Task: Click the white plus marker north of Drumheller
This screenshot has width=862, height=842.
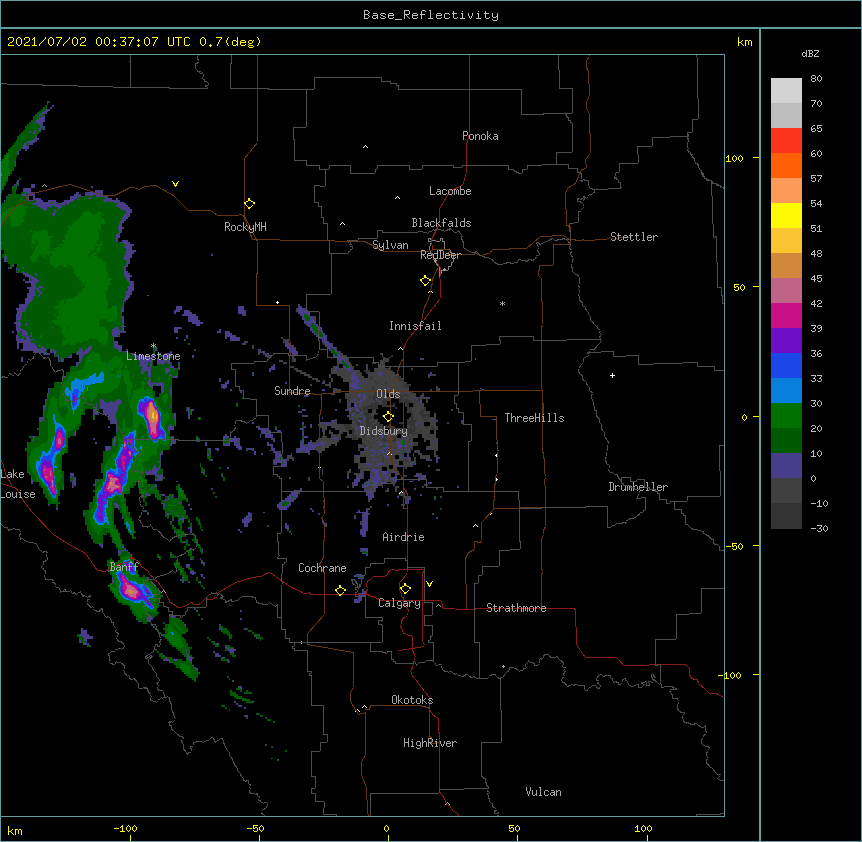Action: point(612,375)
